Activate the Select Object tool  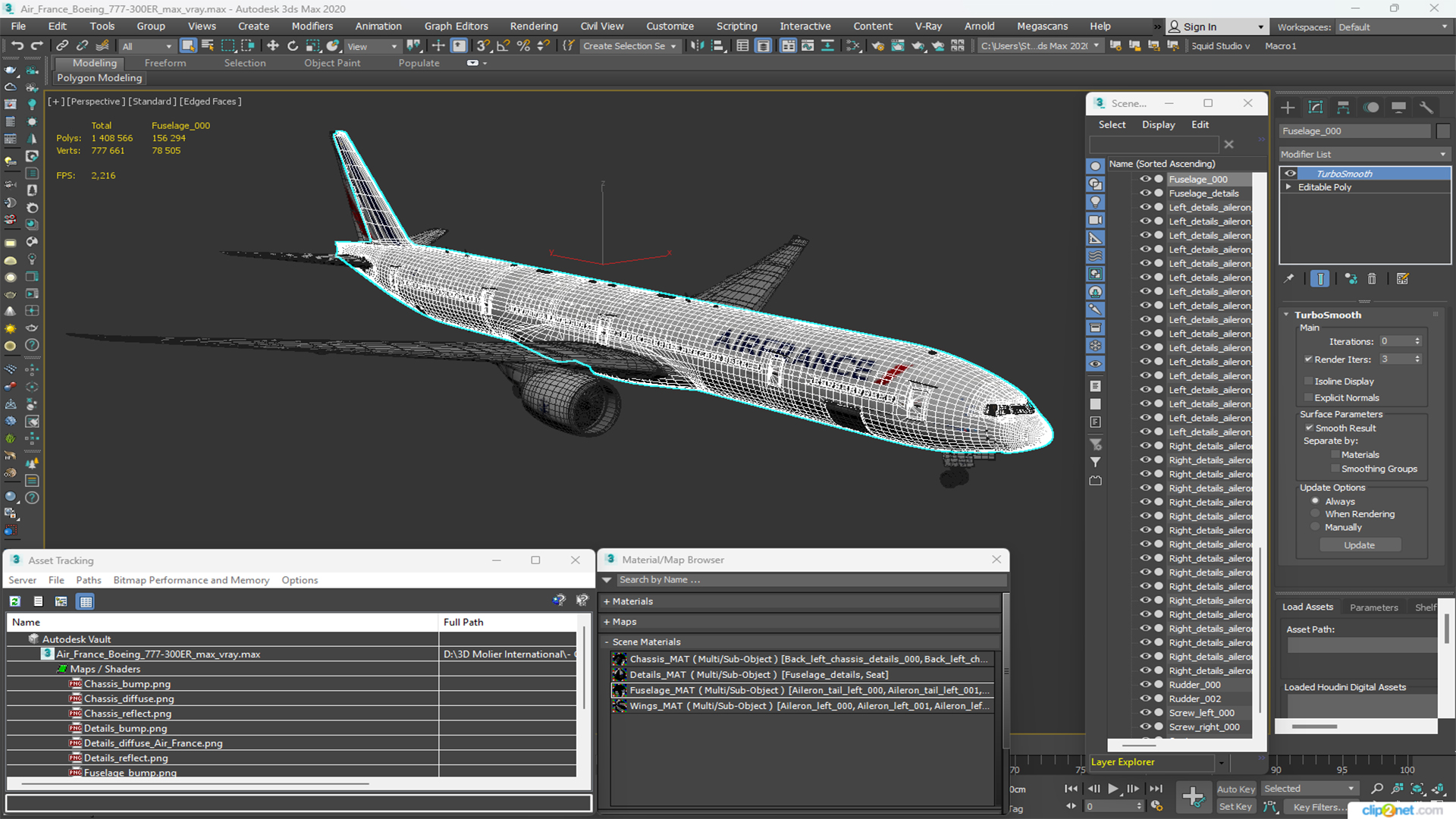click(188, 46)
